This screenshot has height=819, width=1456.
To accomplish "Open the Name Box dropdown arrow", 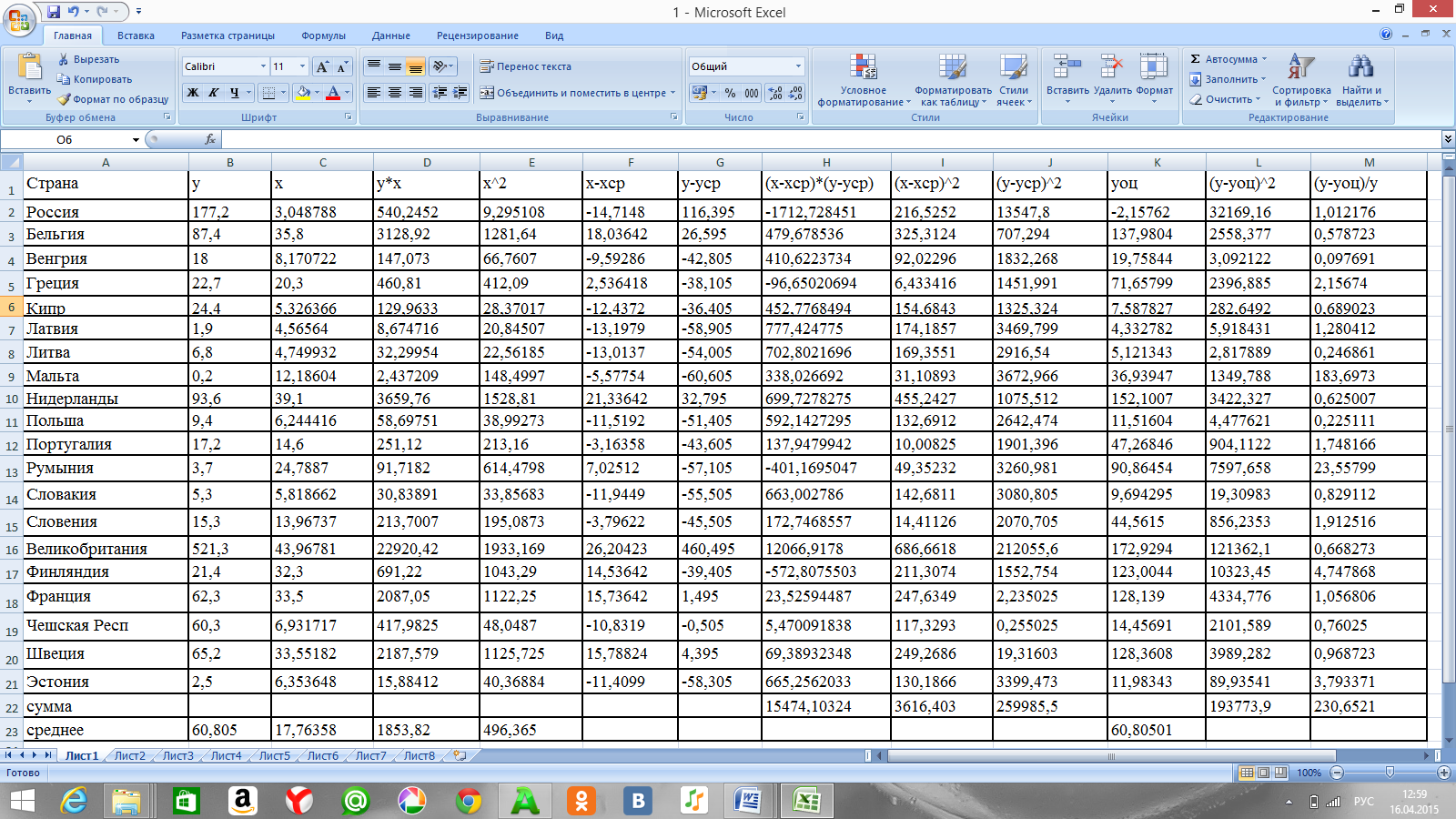I will pyautogui.click(x=136, y=140).
